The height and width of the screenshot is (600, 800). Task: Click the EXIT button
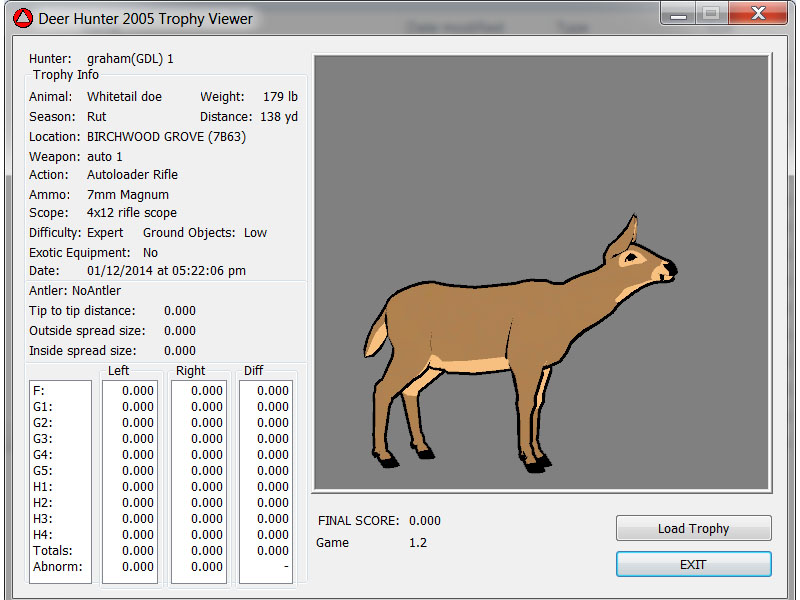[693, 565]
